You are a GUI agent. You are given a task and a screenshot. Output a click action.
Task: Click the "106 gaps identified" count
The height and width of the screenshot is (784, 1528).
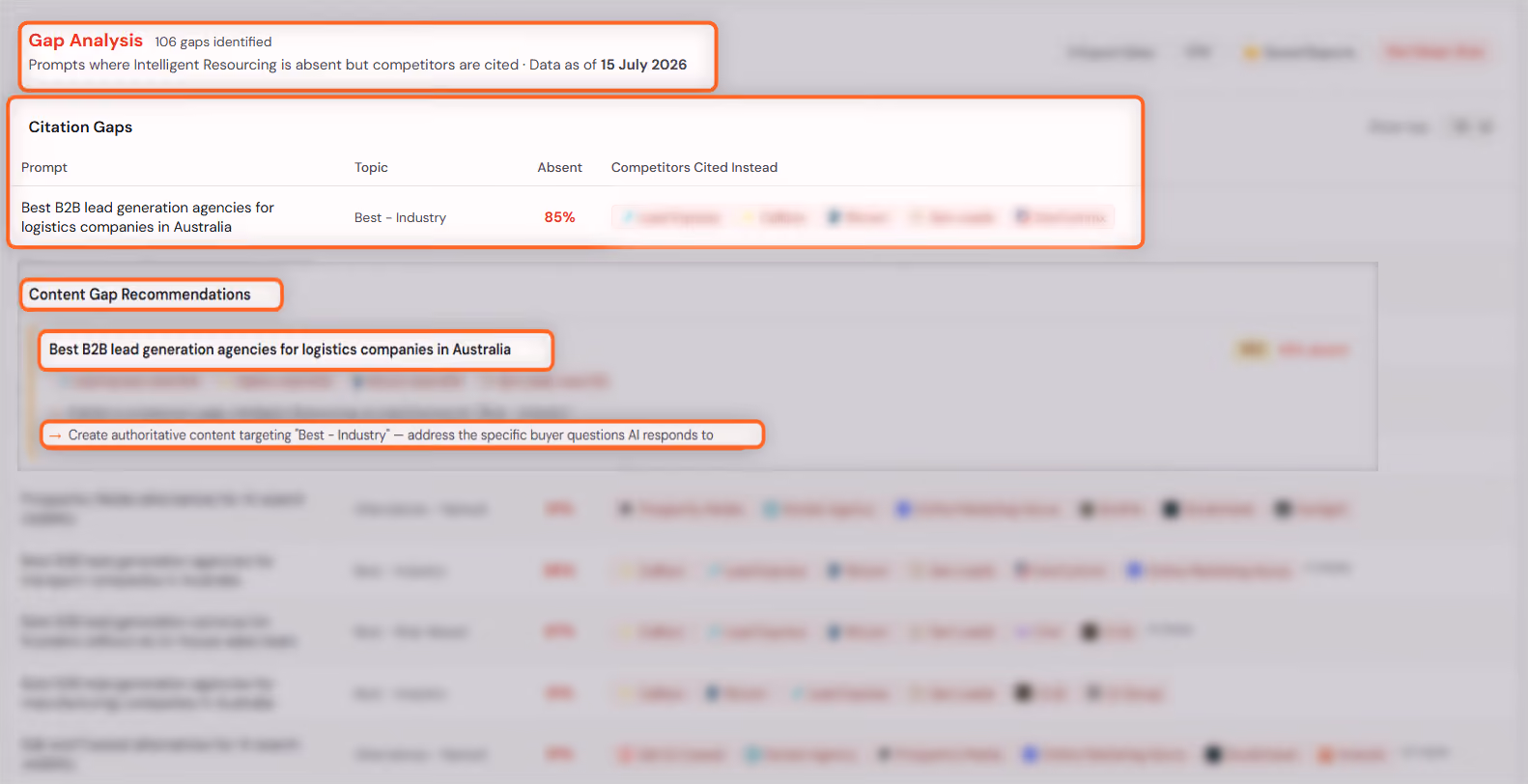[213, 42]
